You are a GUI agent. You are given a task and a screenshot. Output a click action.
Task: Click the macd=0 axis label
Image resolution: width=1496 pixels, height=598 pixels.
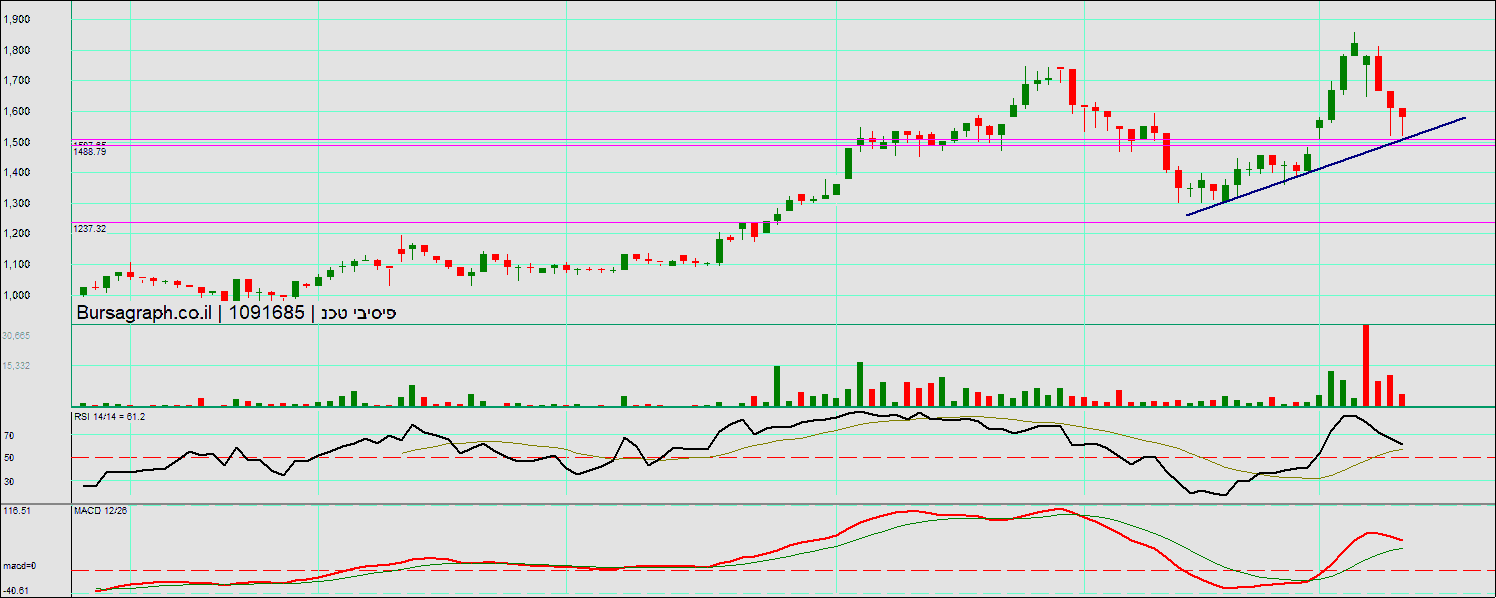pyautogui.click(x=19, y=566)
